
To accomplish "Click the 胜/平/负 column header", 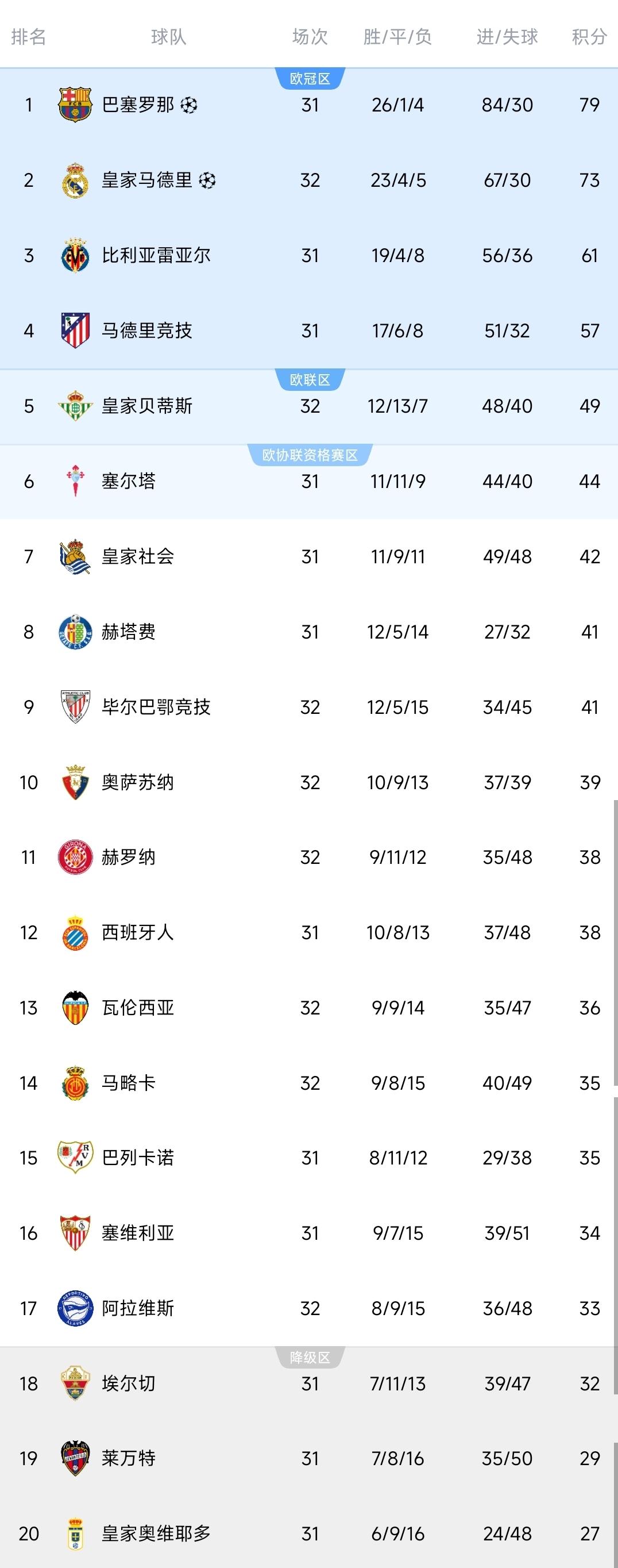I will click(x=397, y=37).
